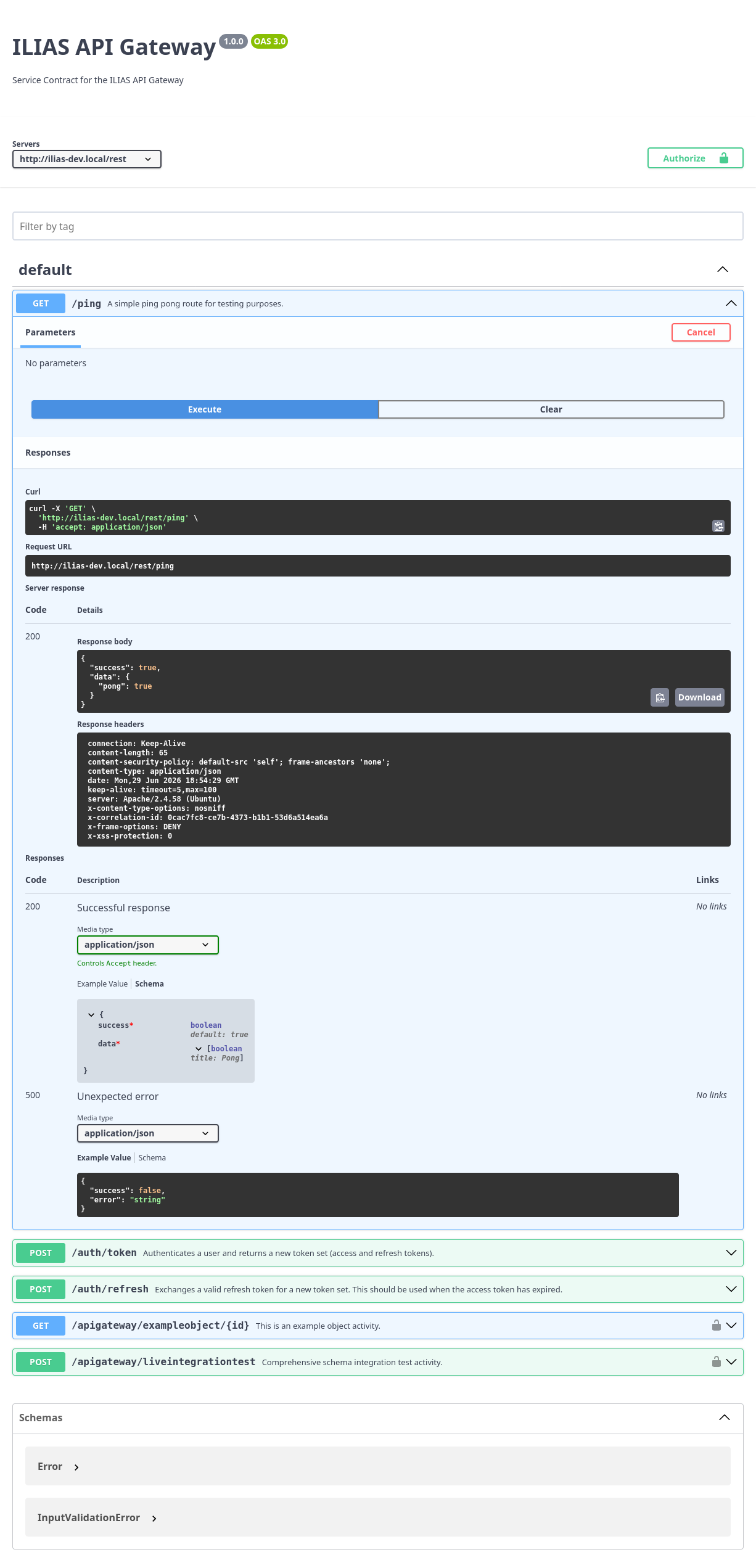Image resolution: width=756 pixels, height=1568 pixels.
Task: Click the GET method badge for /ping
Action: (41, 303)
